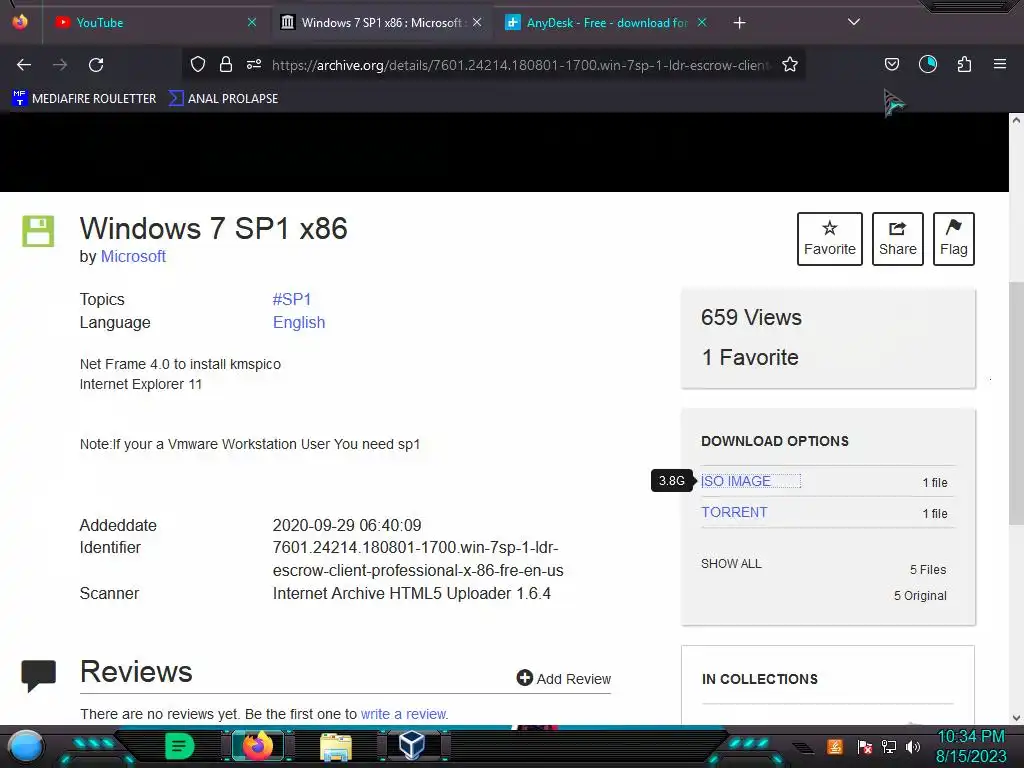Screen dimensions: 1024x768
Task: Click scrollbar up arrow
Action: click(1016, 120)
